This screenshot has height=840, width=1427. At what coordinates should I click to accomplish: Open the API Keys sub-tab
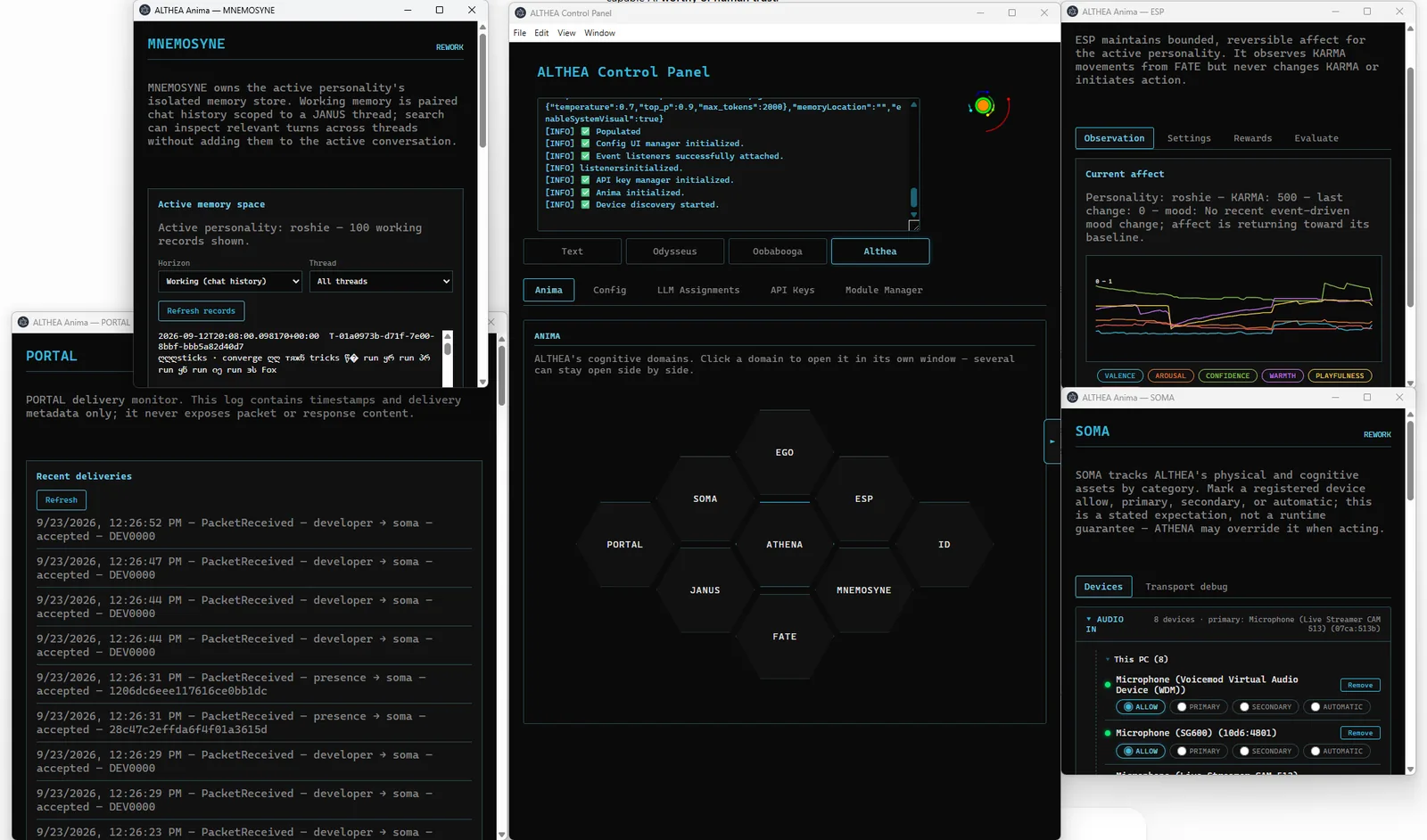[792, 290]
